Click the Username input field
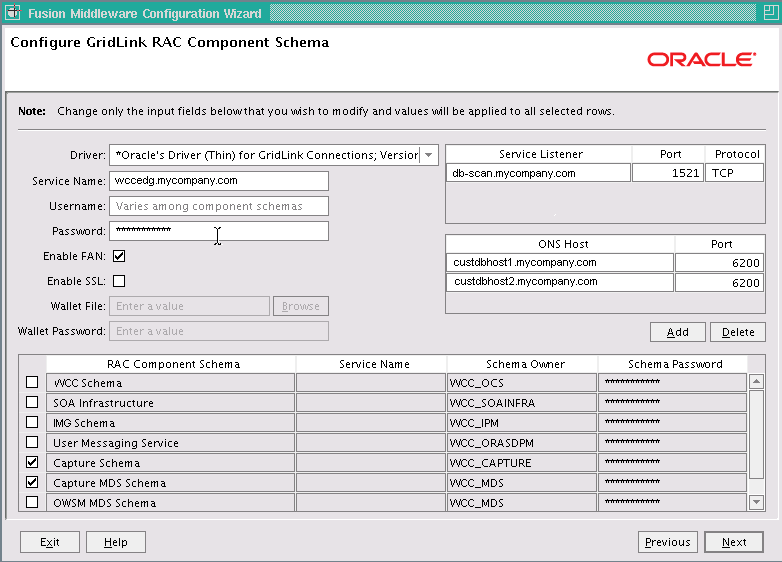The image size is (782, 562). click(x=219, y=206)
